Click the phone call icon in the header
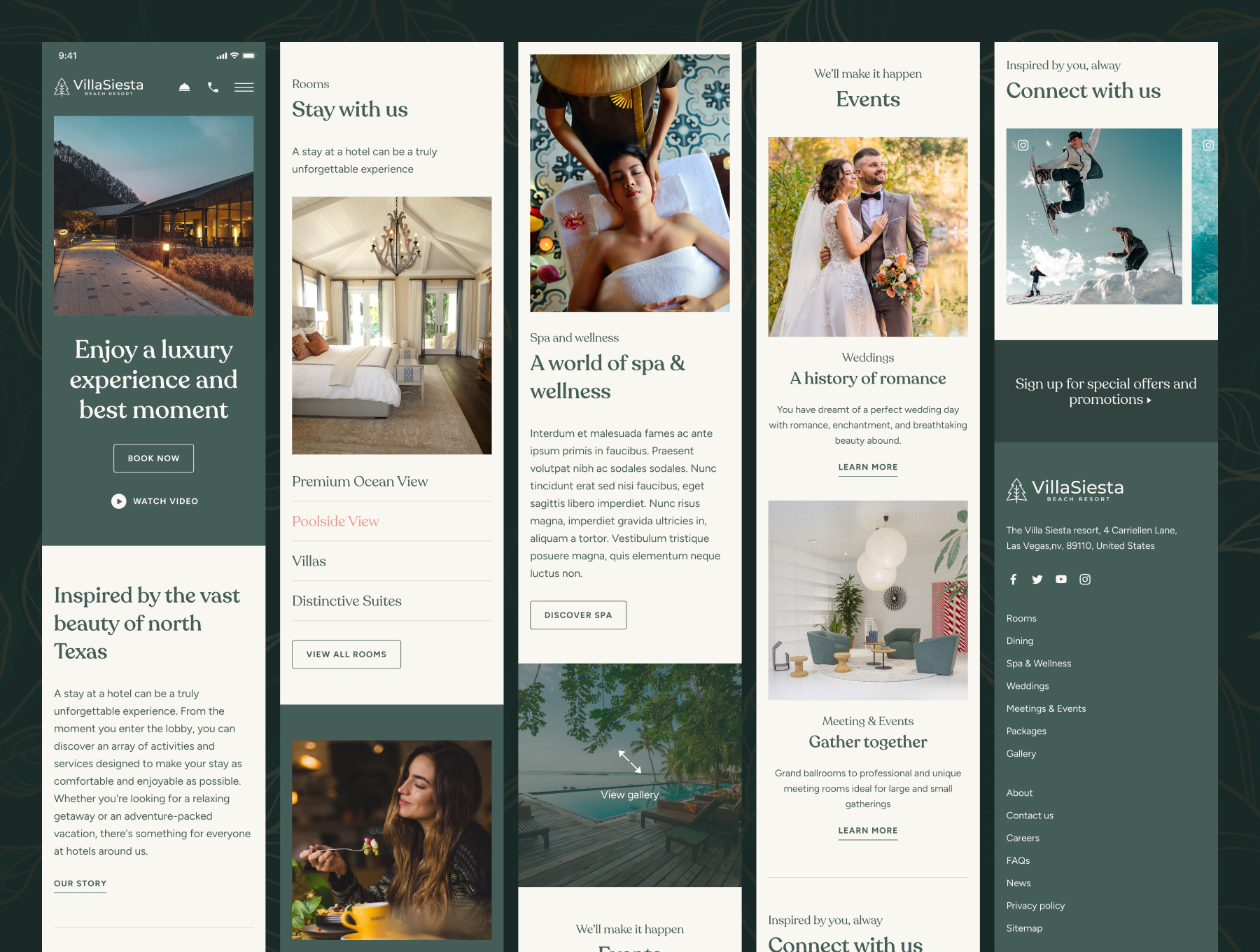Viewport: 1260px width, 952px height. tap(213, 87)
